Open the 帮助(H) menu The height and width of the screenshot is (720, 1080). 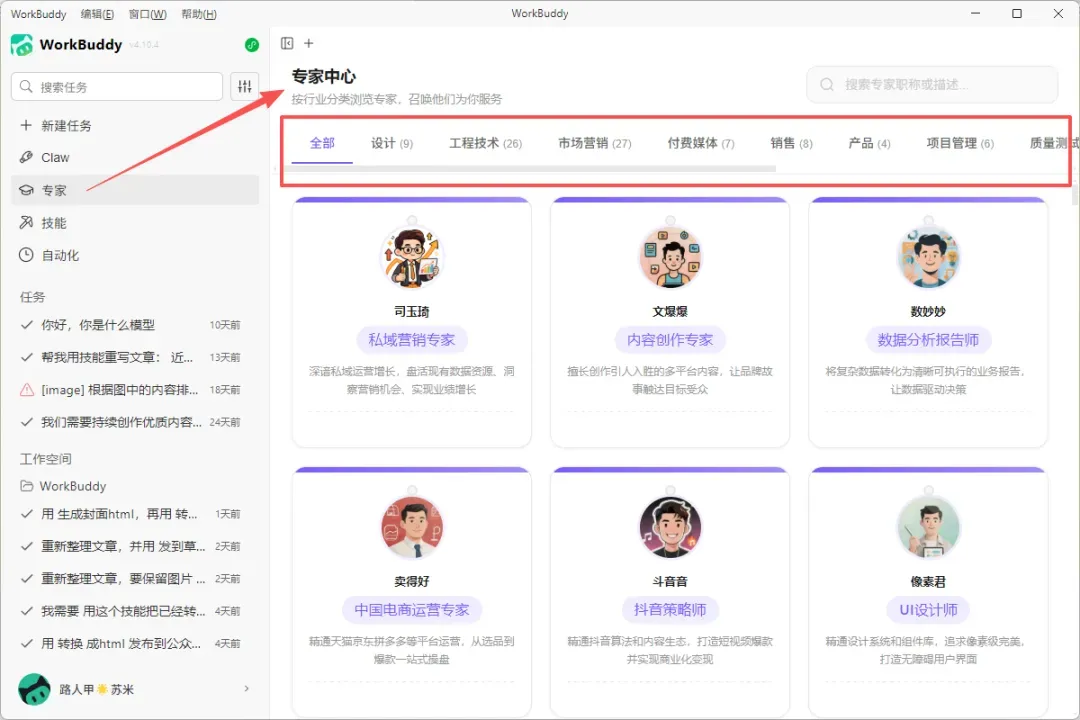(x=198, y=14)
